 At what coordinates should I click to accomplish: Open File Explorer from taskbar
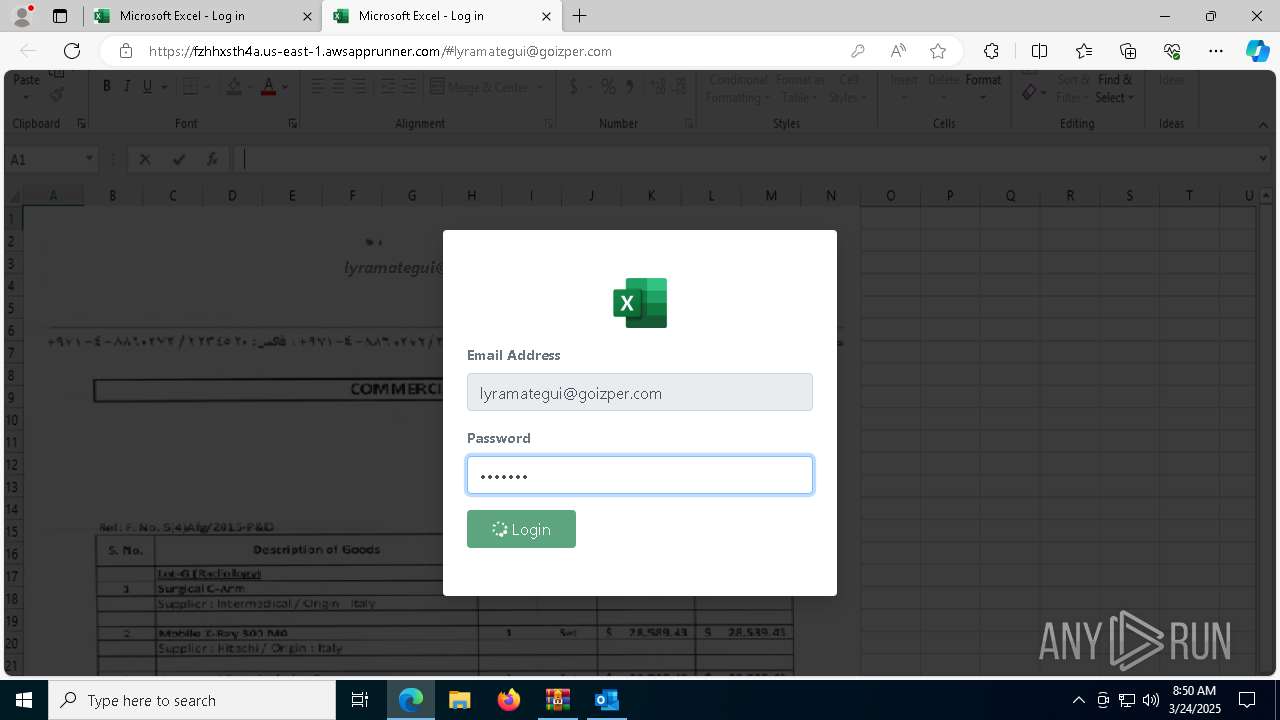(459, 700)
